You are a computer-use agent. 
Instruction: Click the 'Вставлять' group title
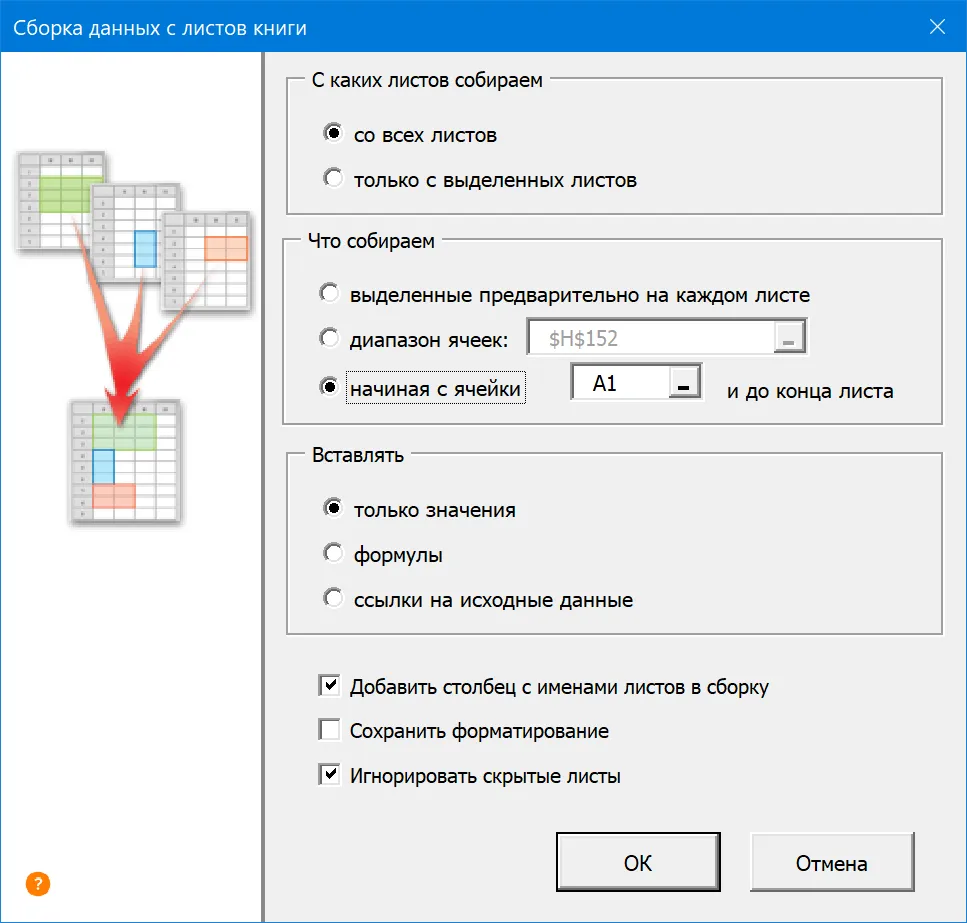pyautogui.click(x=358, y=455)
